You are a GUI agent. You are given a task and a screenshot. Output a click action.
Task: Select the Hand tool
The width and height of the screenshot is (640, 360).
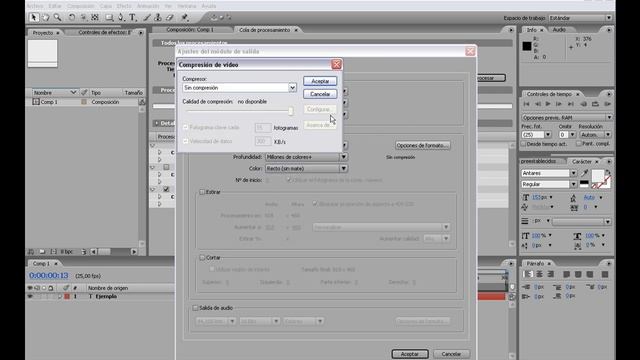click(x=45, y=17)
